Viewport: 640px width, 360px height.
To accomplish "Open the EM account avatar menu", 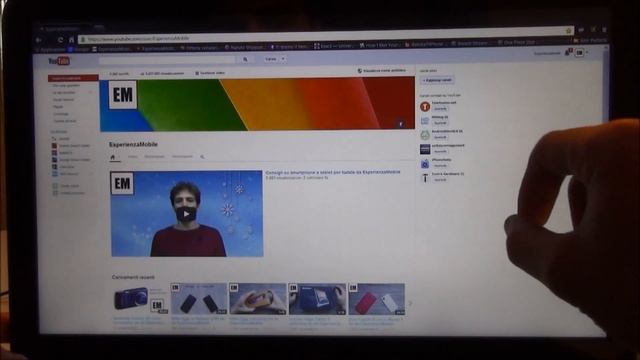I will coord(579,53).
